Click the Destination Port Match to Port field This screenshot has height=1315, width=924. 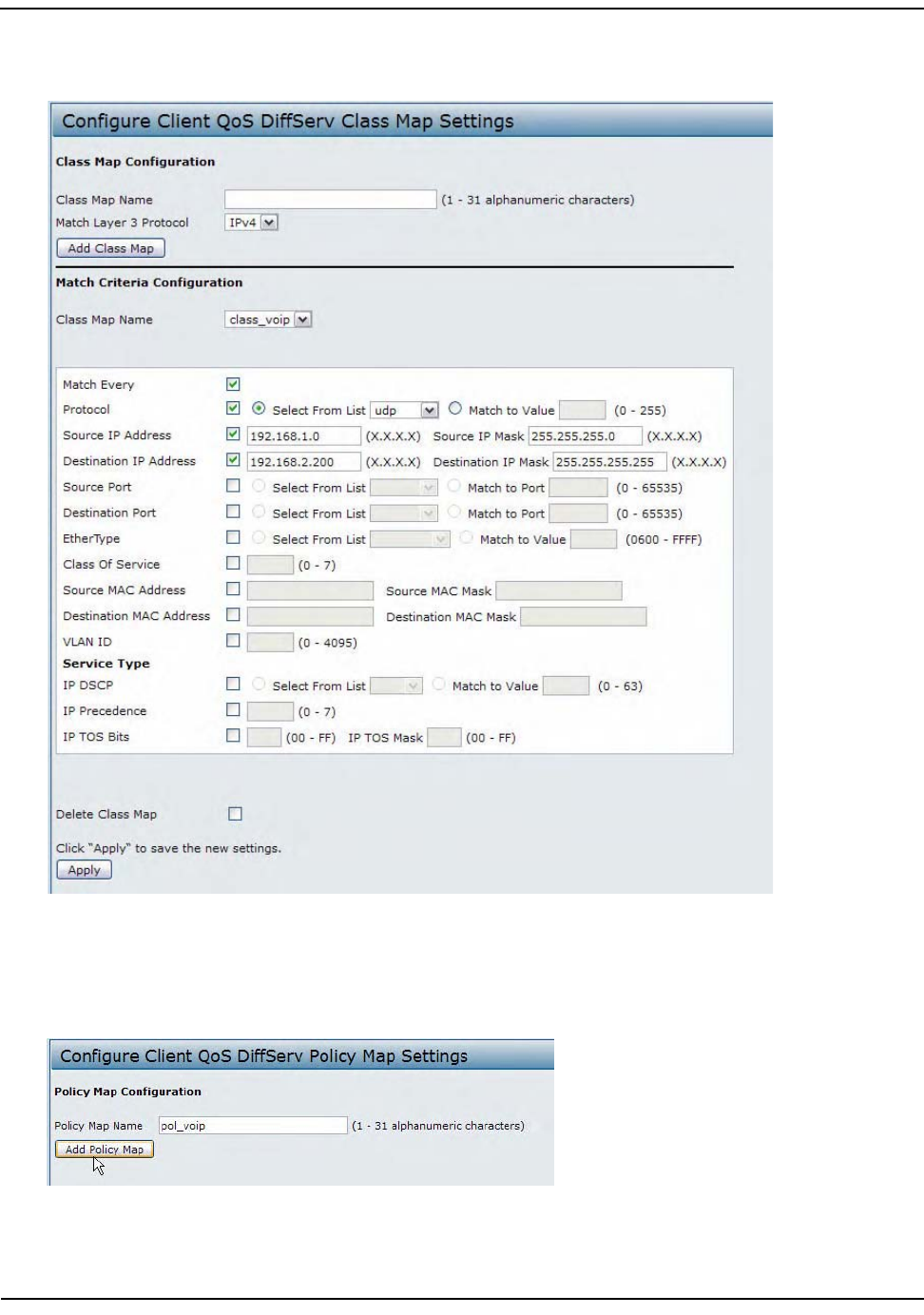point(579,512)
